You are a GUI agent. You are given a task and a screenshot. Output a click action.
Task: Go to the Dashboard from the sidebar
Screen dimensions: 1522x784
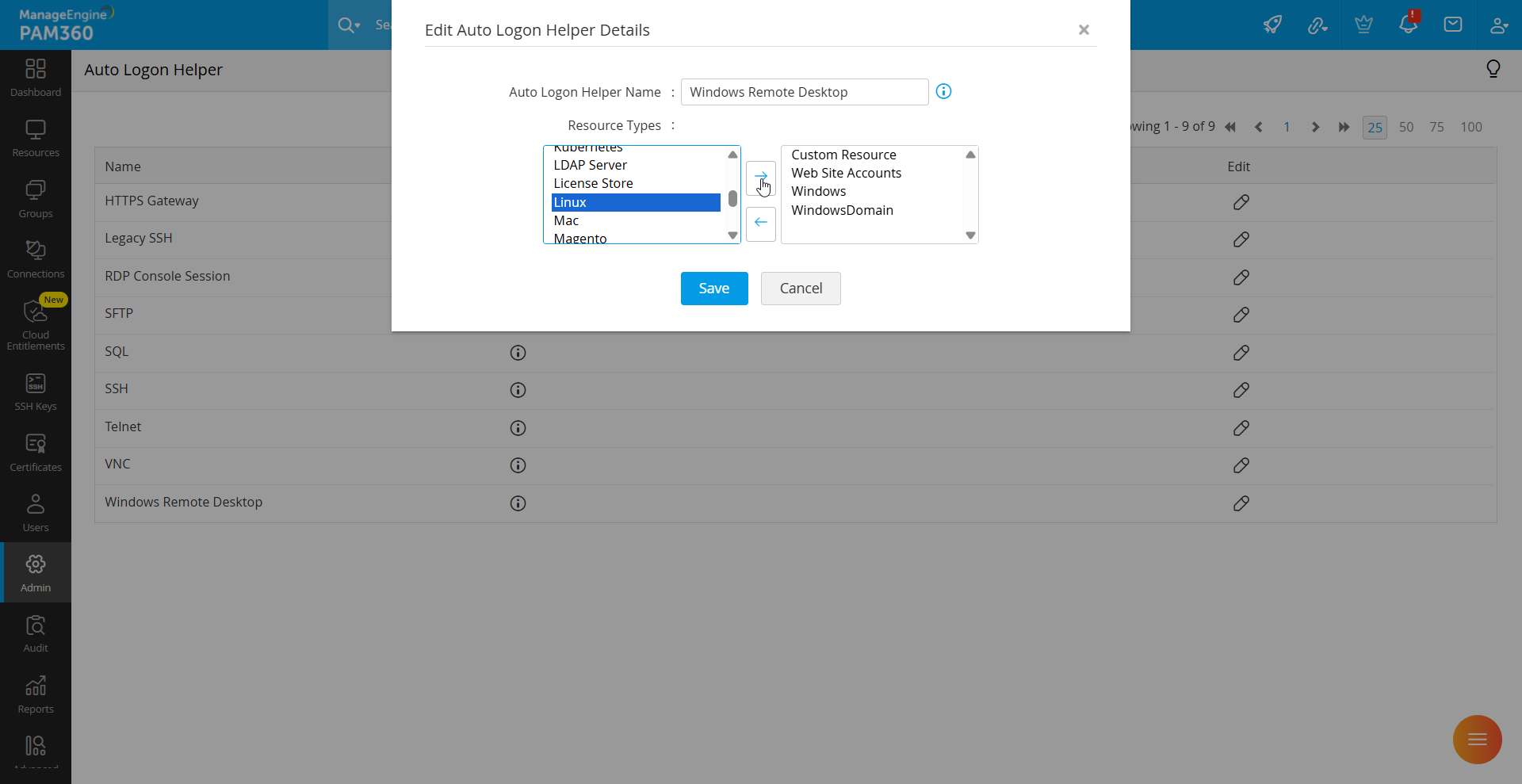[35, 76]
